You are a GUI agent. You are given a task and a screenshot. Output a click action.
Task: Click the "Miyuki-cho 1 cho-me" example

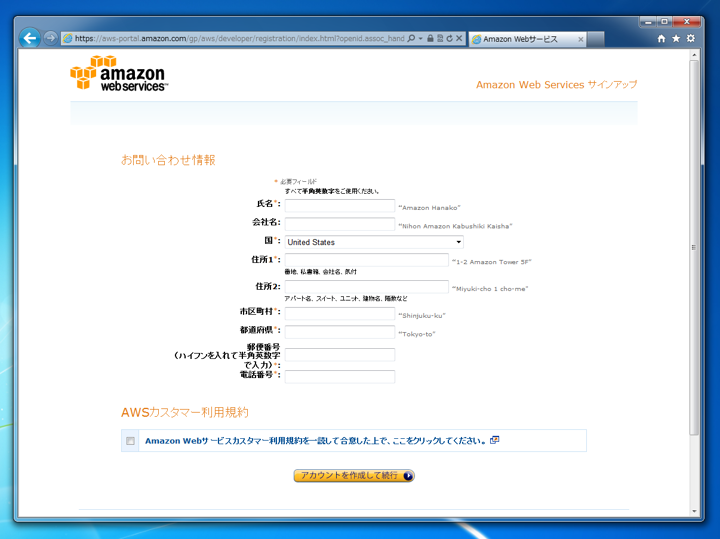tap(490, 288)
